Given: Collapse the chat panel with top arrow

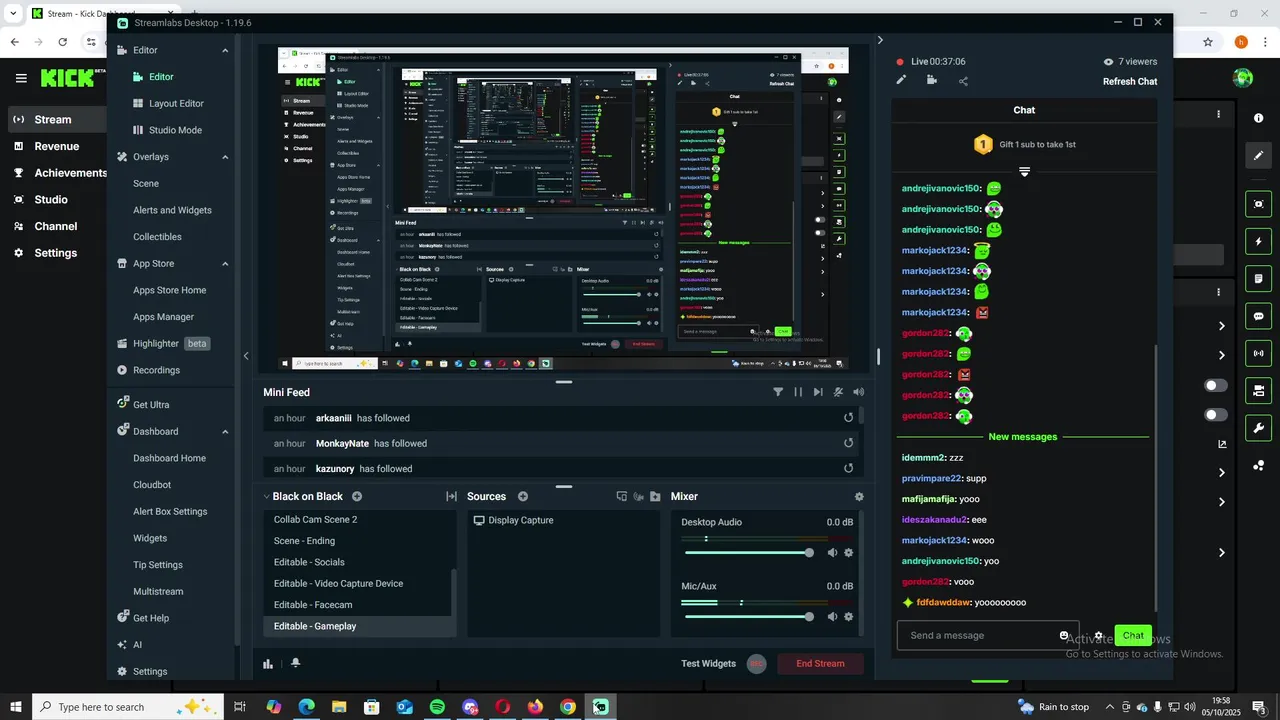Looking at the screenshot, I should pos(880,40).
